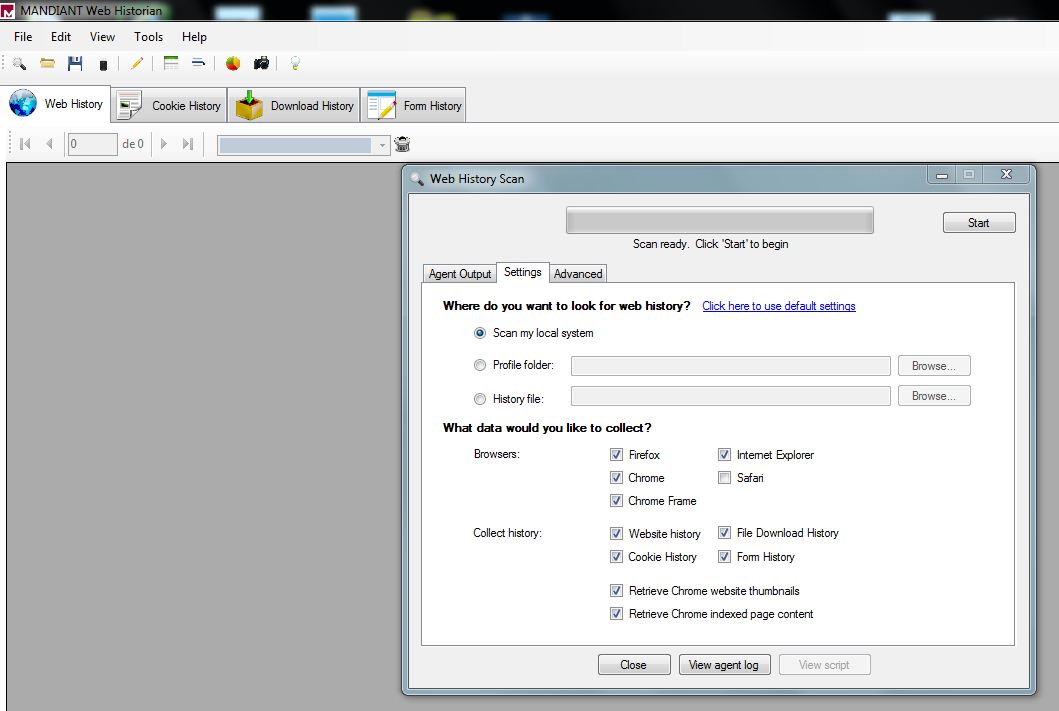Screen dimensions: 1059x711
Task: Click the Close button in scan dialog
Action: click(634, 665)
